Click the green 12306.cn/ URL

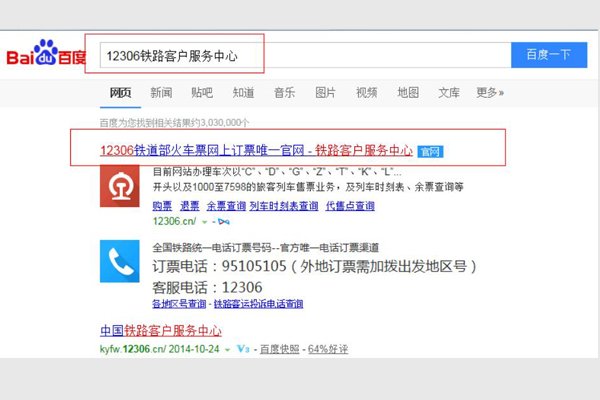(x=174, y=221)
